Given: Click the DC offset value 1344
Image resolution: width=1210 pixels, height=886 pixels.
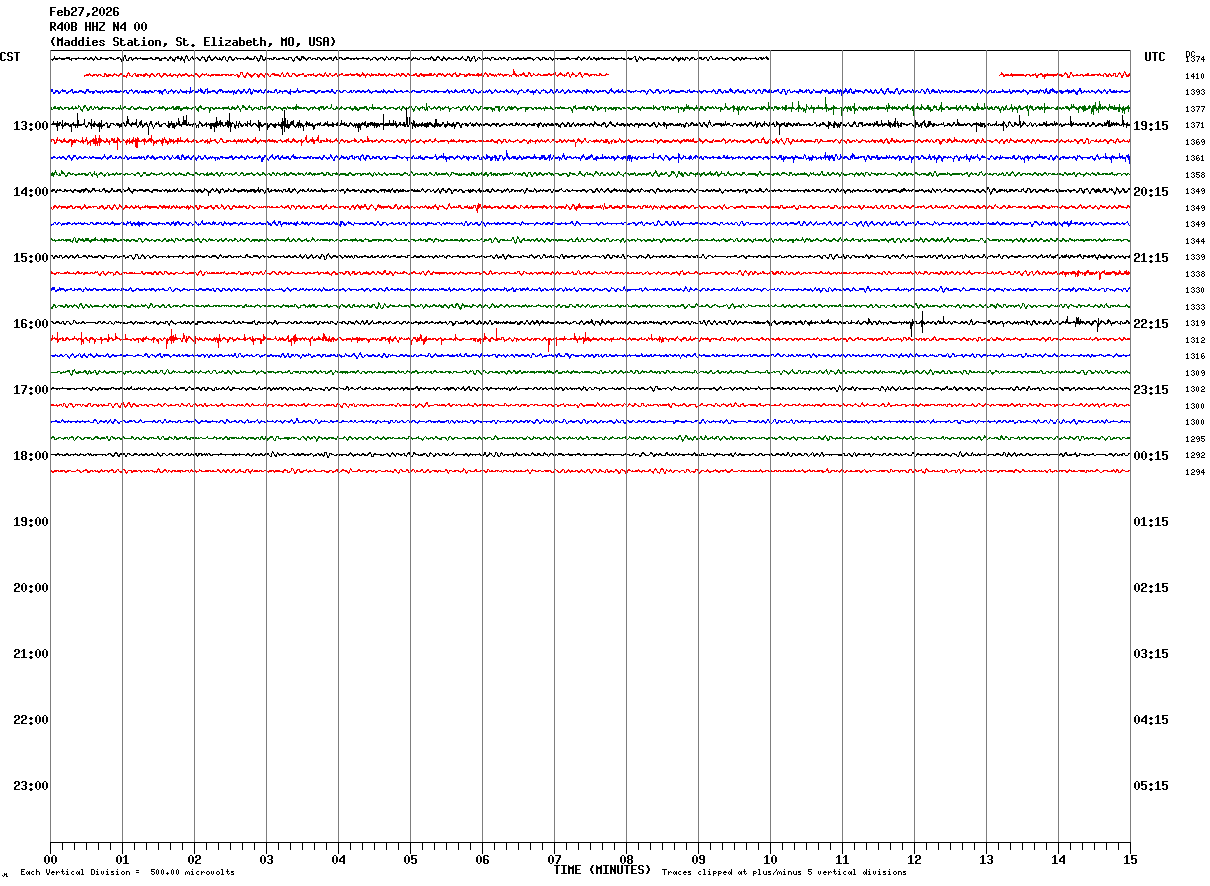Looking at the screenshot, I should tap(1195, 241).
